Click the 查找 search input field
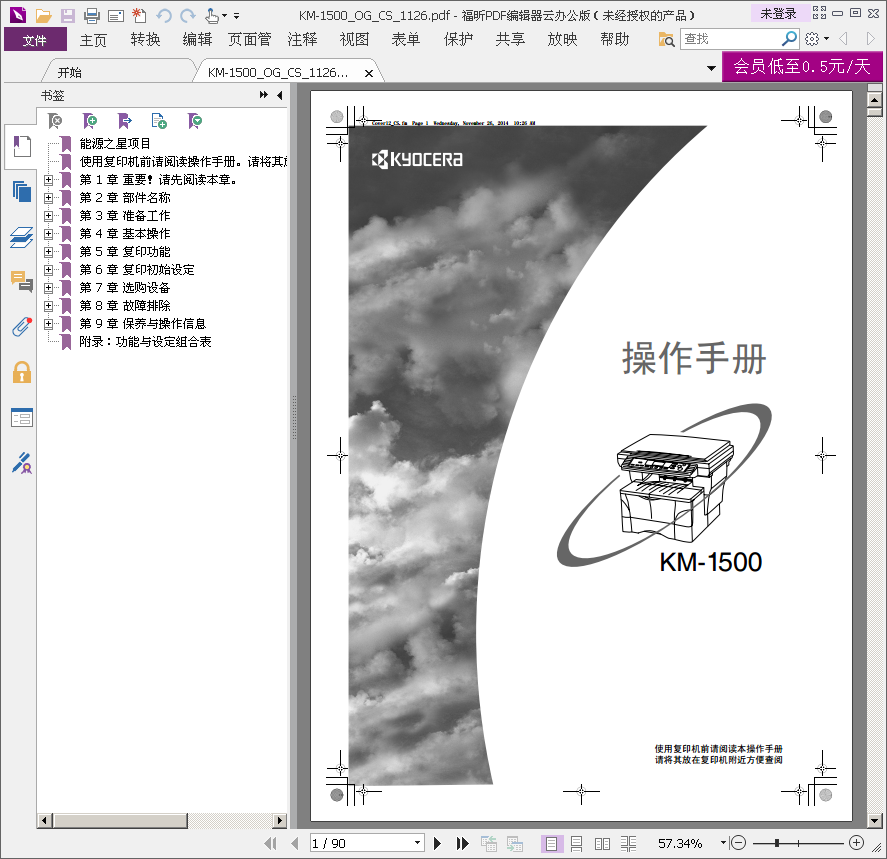The image size is (887, 859). click(x=730, y=39)
